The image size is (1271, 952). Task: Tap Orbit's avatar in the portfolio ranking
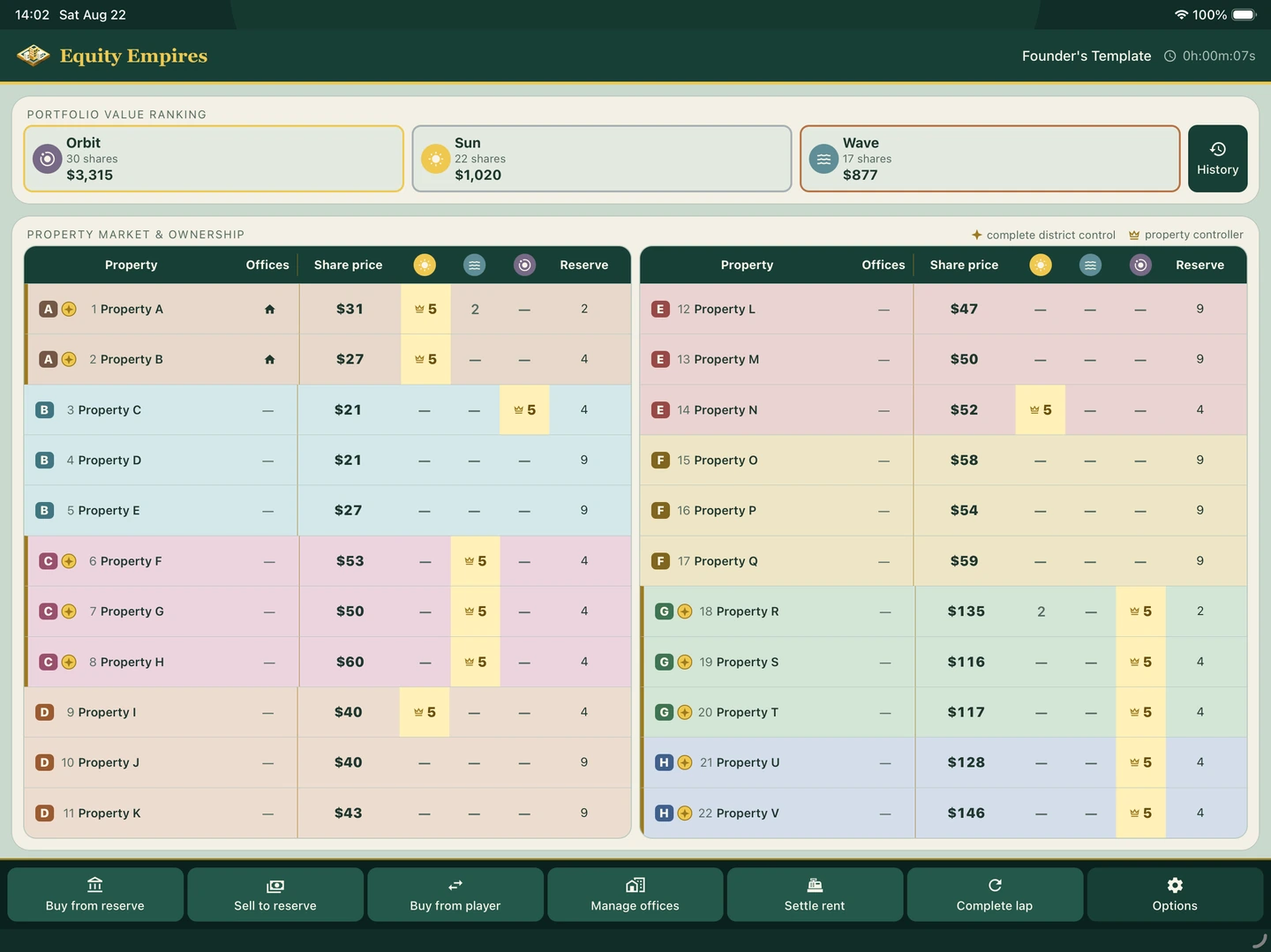pyautogui.click(x=47, y=159)
